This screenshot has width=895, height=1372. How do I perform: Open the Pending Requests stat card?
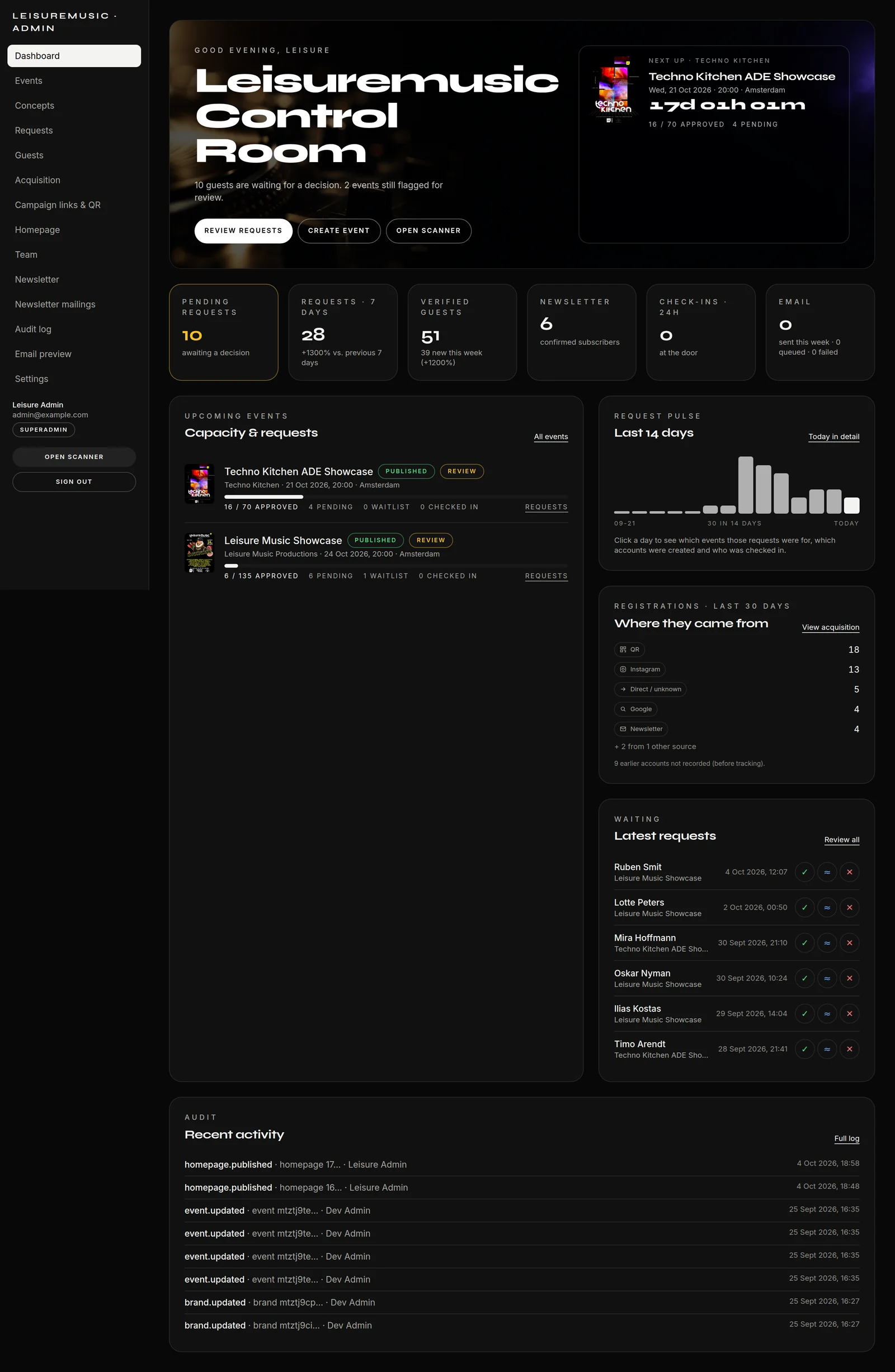tap(224, 332)
